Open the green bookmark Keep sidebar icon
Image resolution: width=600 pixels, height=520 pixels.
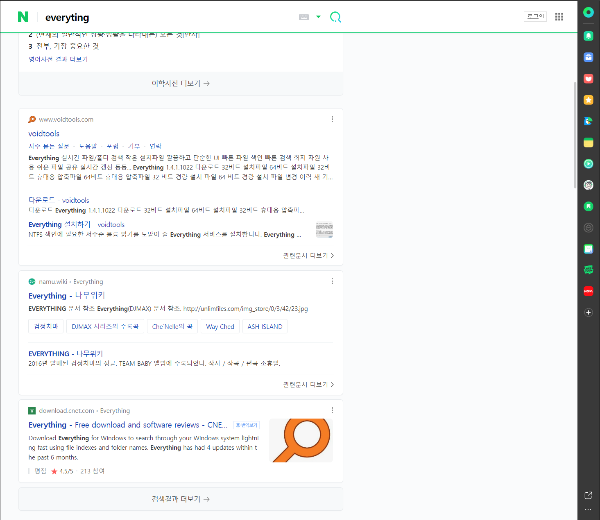point(589,207)
